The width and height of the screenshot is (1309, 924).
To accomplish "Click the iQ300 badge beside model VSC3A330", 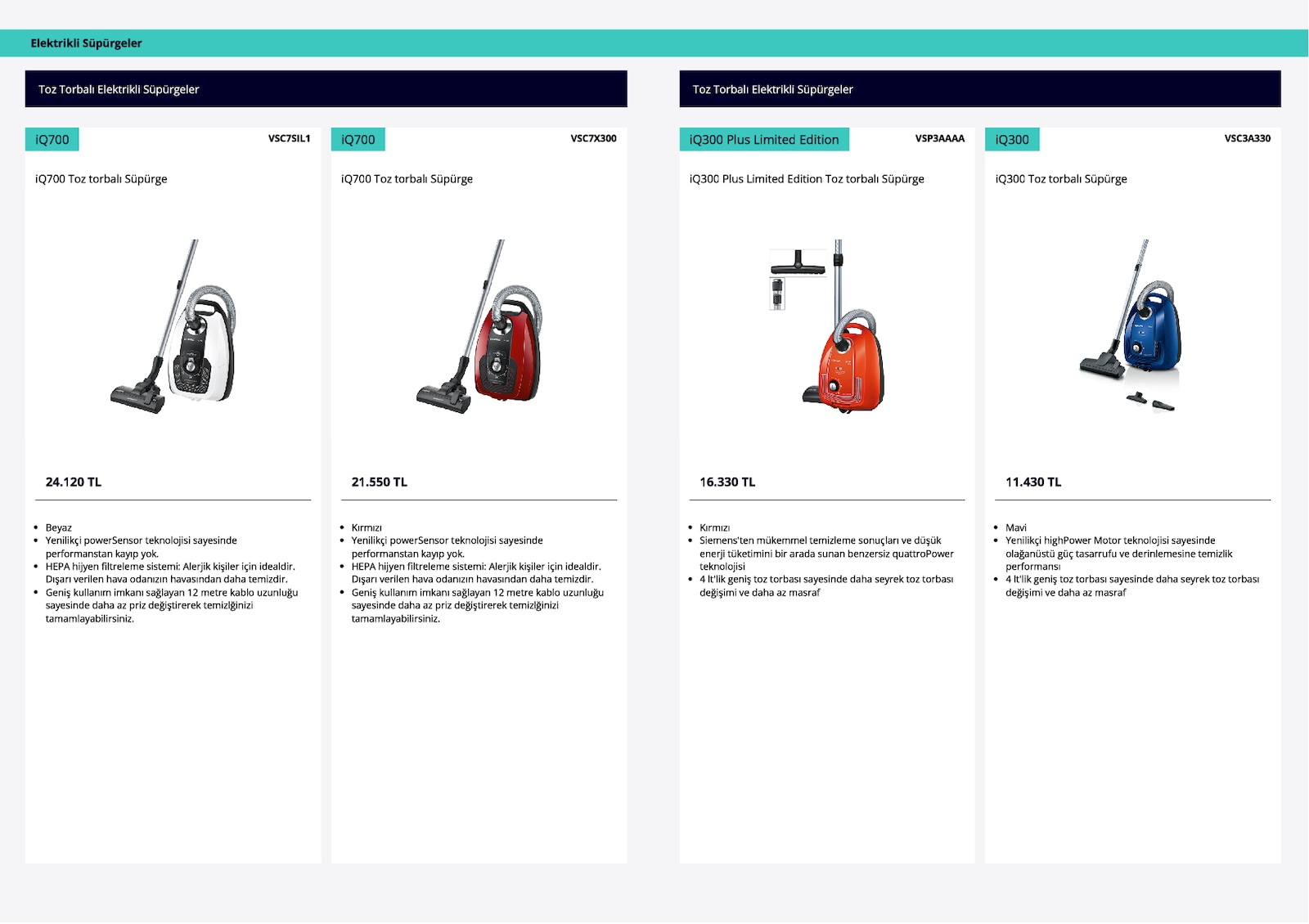I will click(x=1012, y=140).
